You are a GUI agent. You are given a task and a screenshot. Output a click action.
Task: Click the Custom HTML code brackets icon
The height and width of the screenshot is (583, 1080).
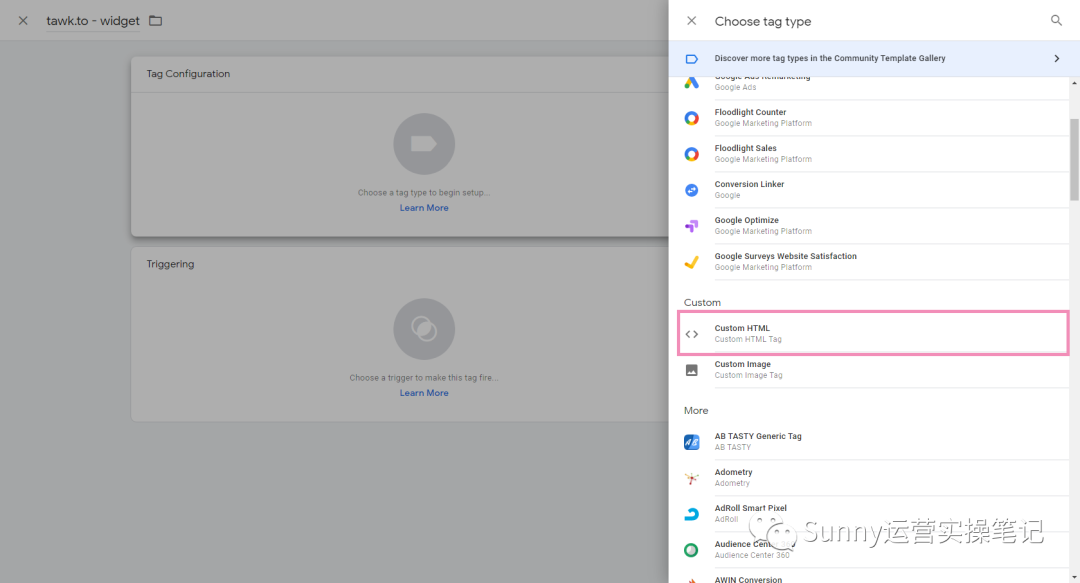[692, 334]
